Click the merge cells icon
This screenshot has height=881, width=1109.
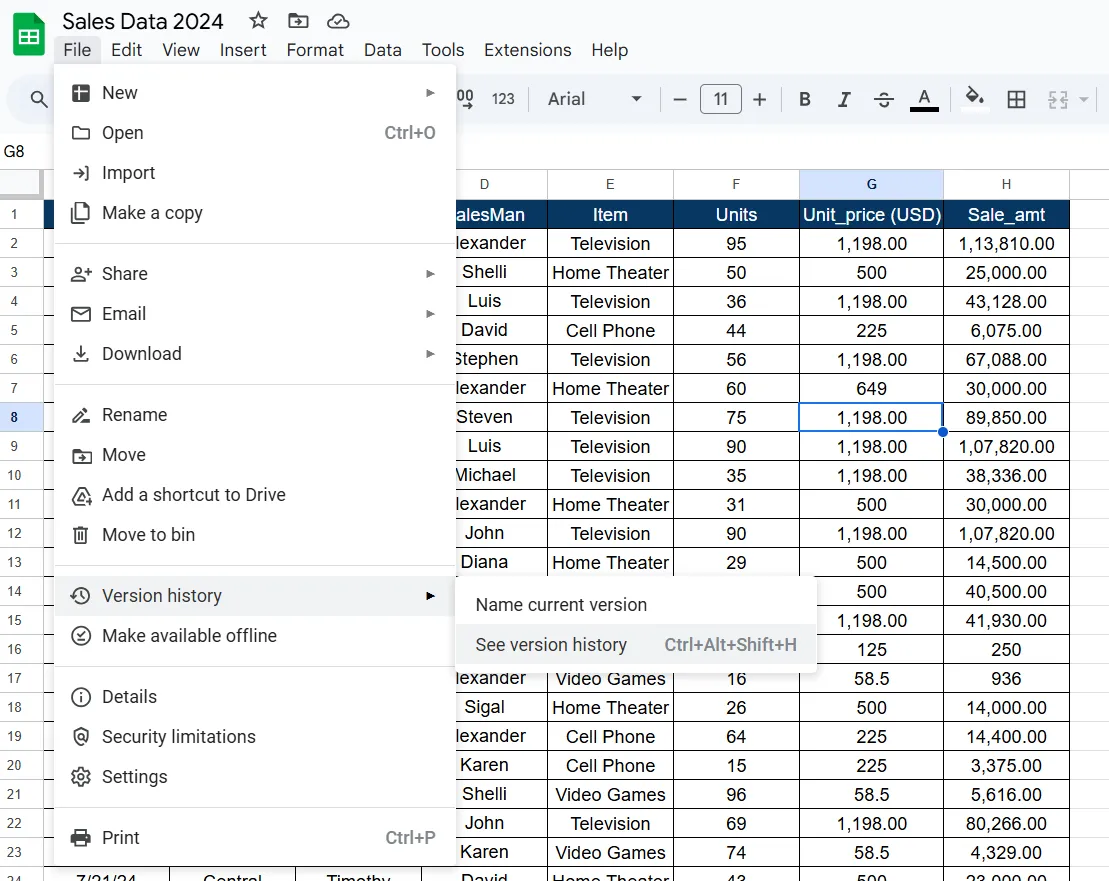click(1058, 99)
